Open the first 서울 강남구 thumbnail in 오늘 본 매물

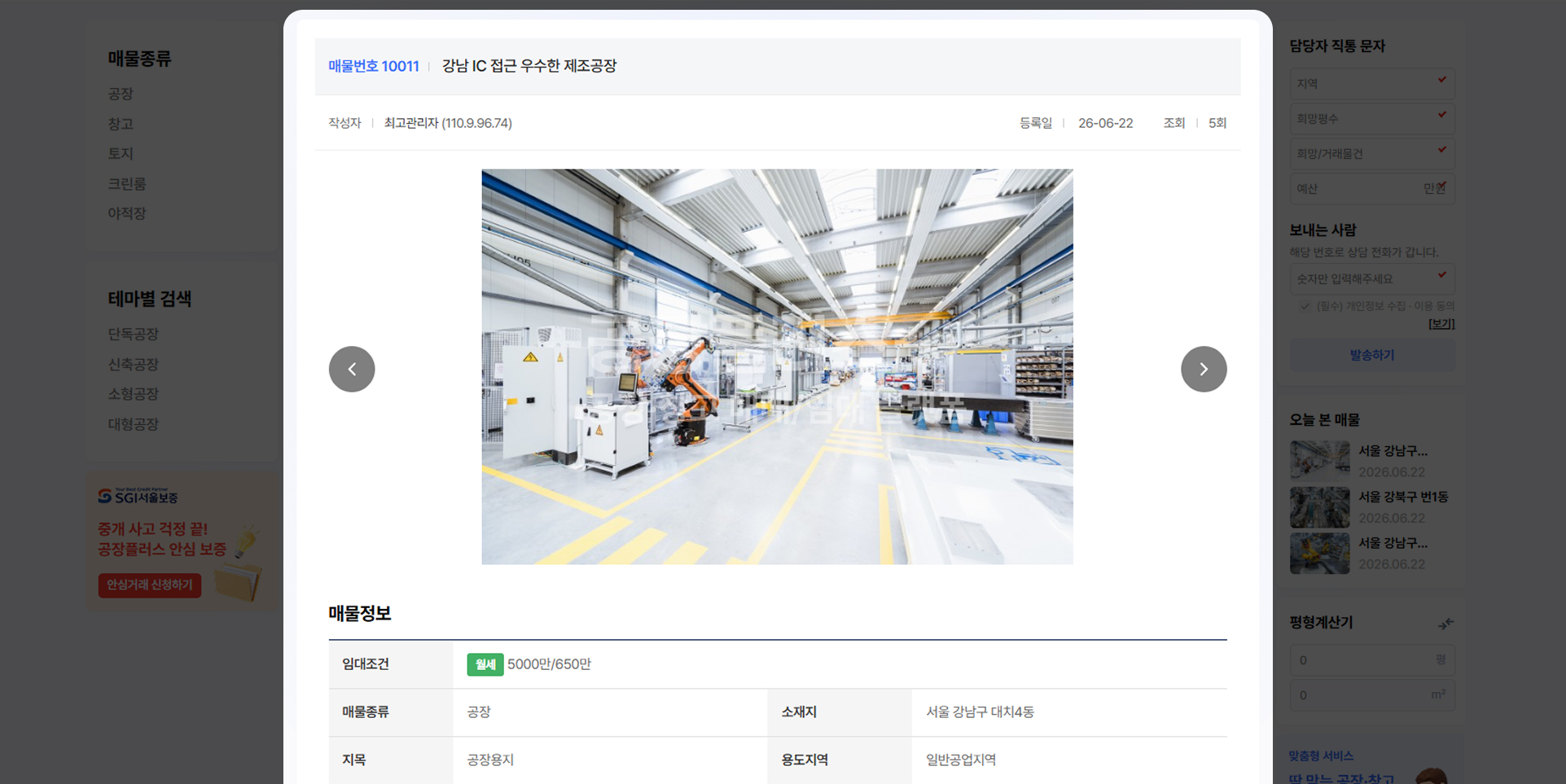click(x=1320, y=461)
